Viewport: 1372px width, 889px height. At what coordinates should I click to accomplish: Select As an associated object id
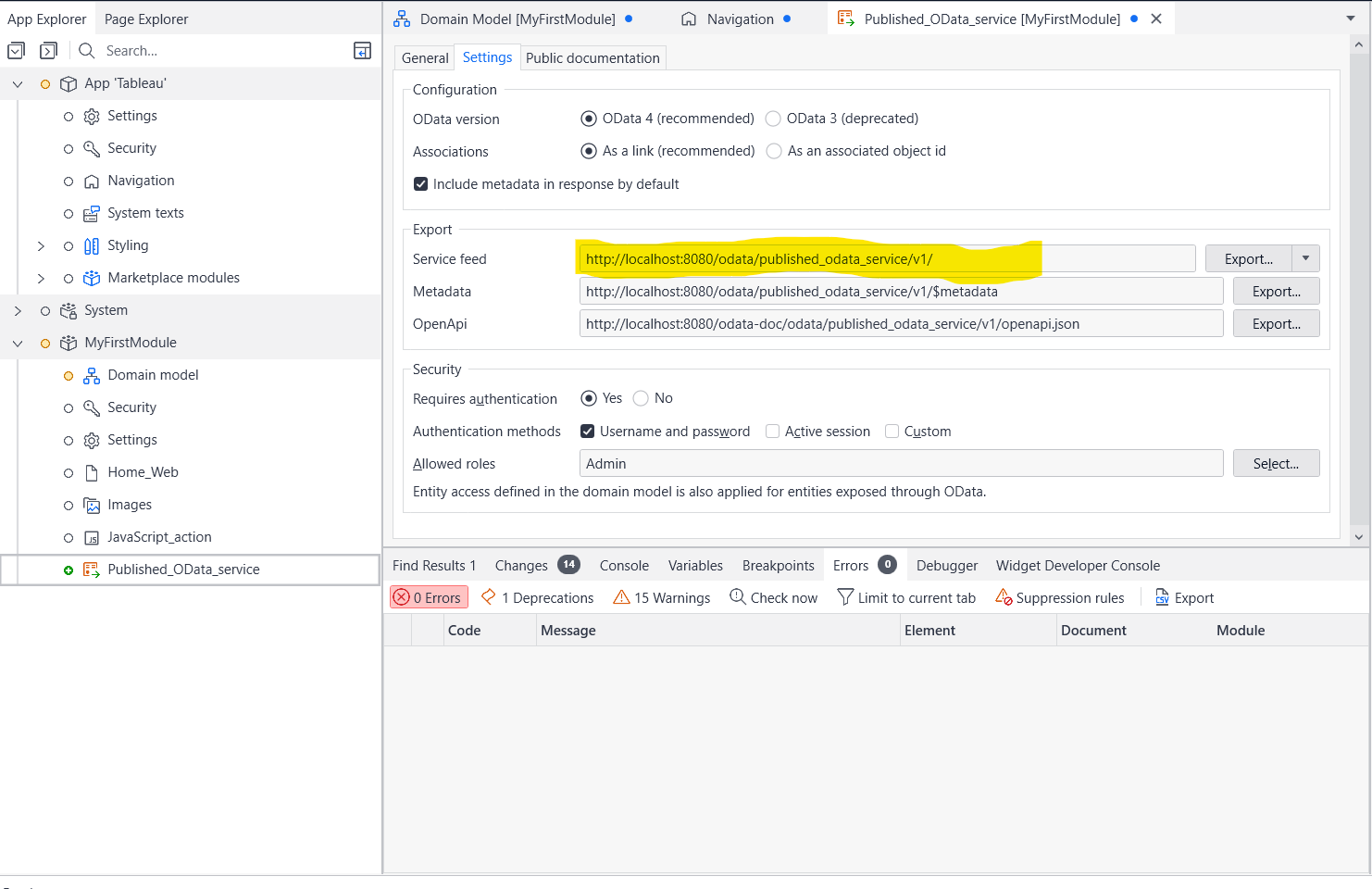pyautogui.click(x=773, y=151)
